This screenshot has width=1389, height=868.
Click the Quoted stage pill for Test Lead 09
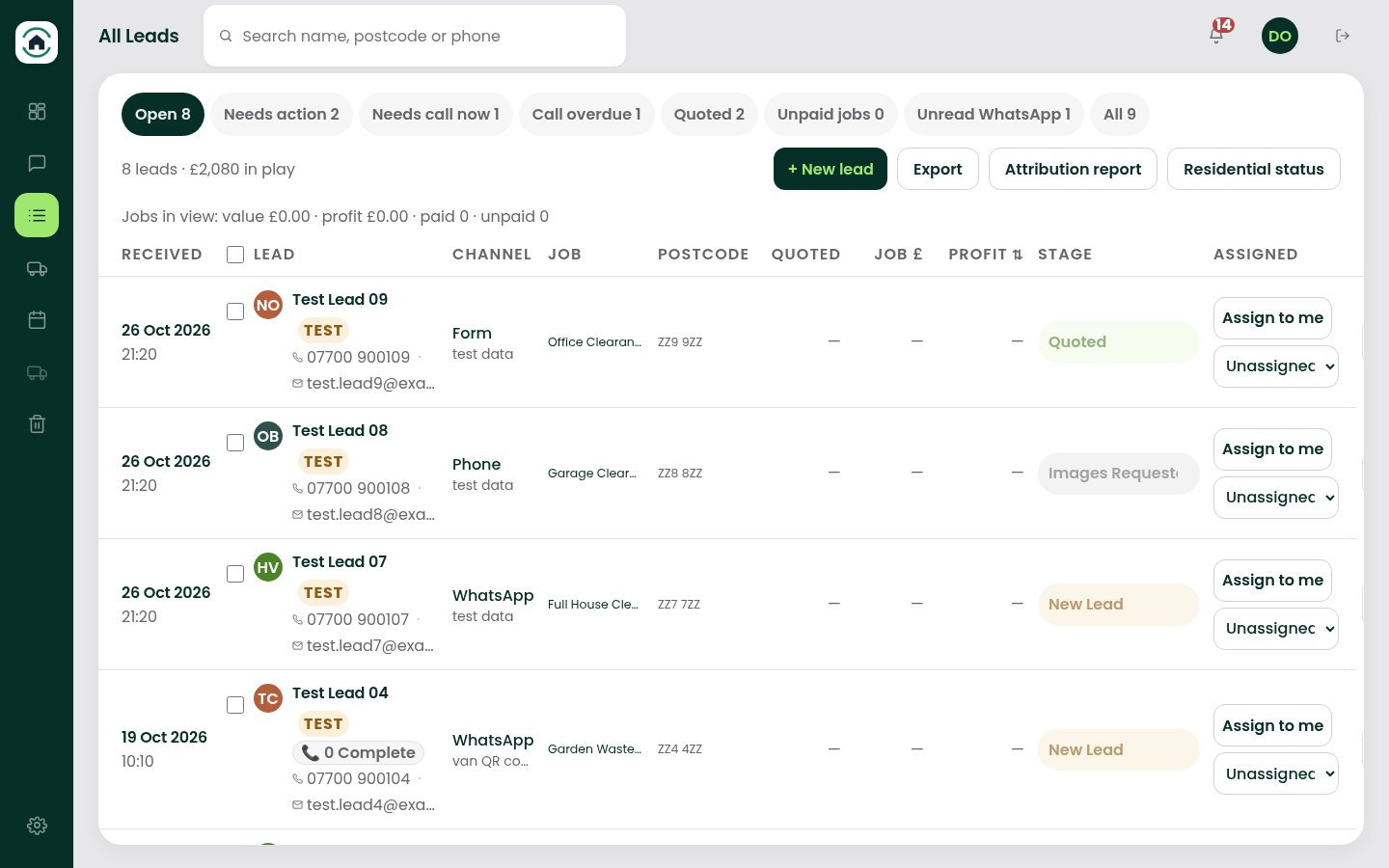pyautogui.click(x=1118, y=342)
